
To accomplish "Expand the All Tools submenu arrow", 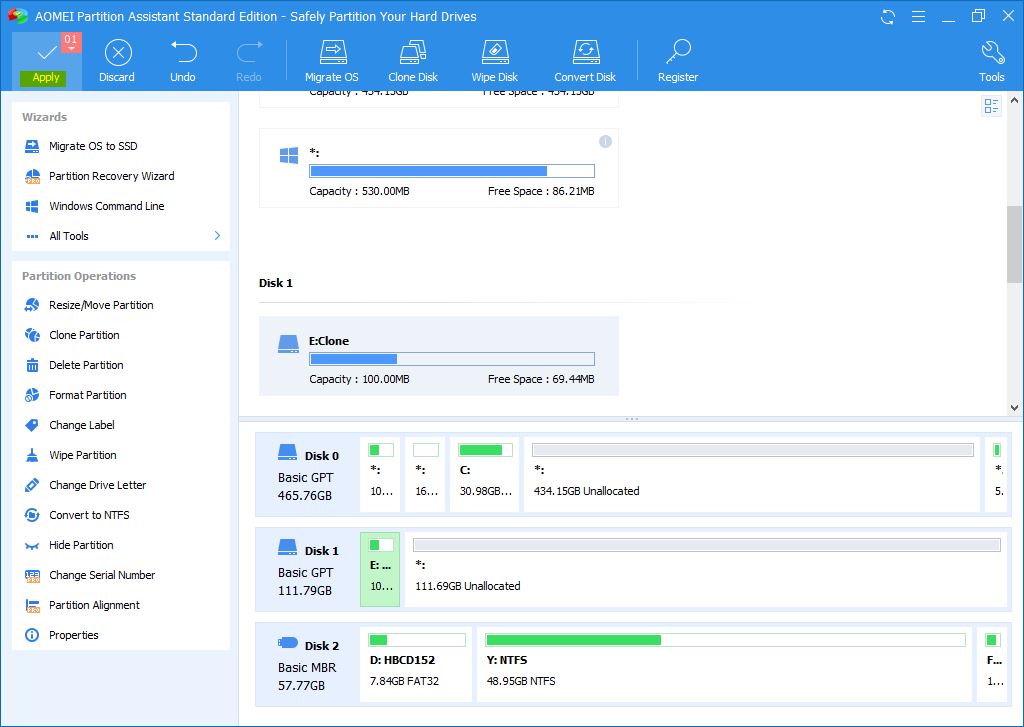I will [x=217, y=236].
